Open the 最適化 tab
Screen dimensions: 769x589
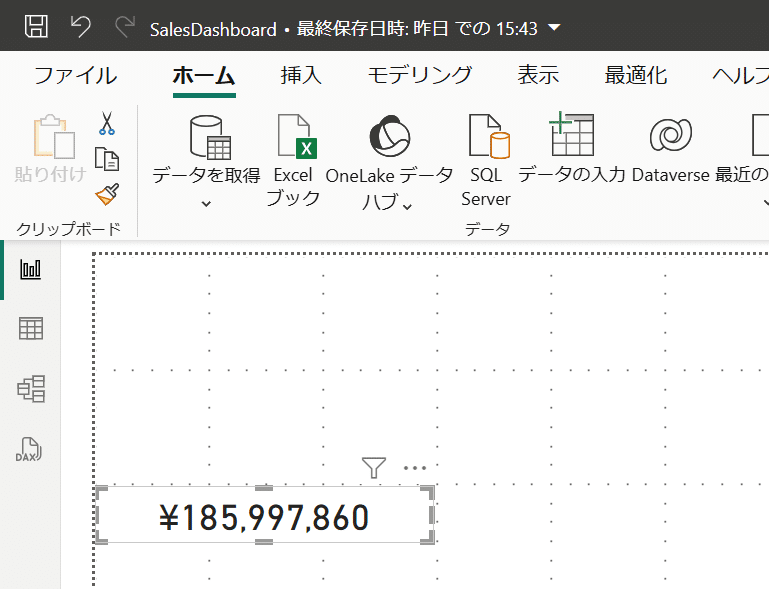pyautogui.click(x=636, y=76)
